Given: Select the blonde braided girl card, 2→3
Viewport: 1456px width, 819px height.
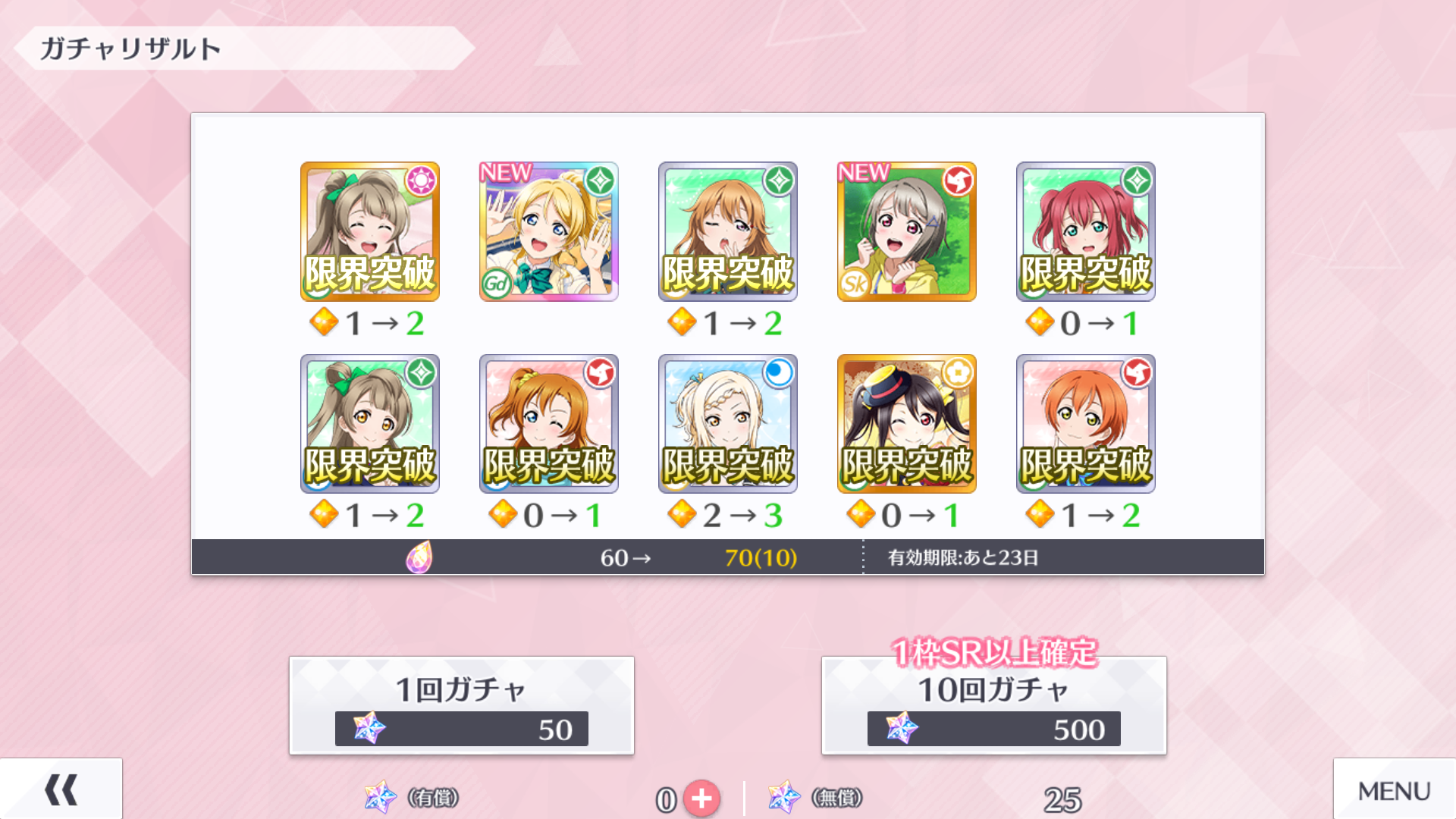Looking at the screenshot, I should 728,424.
